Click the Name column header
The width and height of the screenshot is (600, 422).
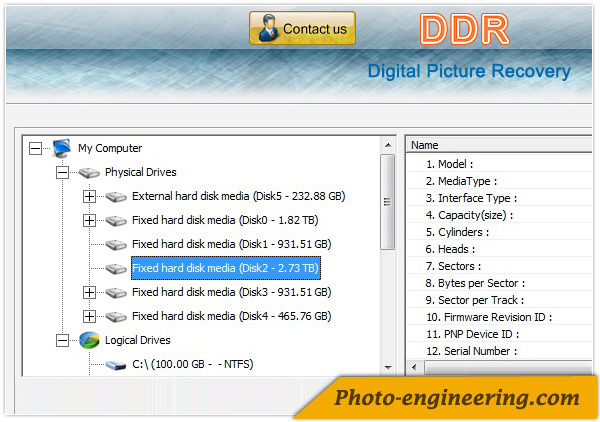[499, 145]
